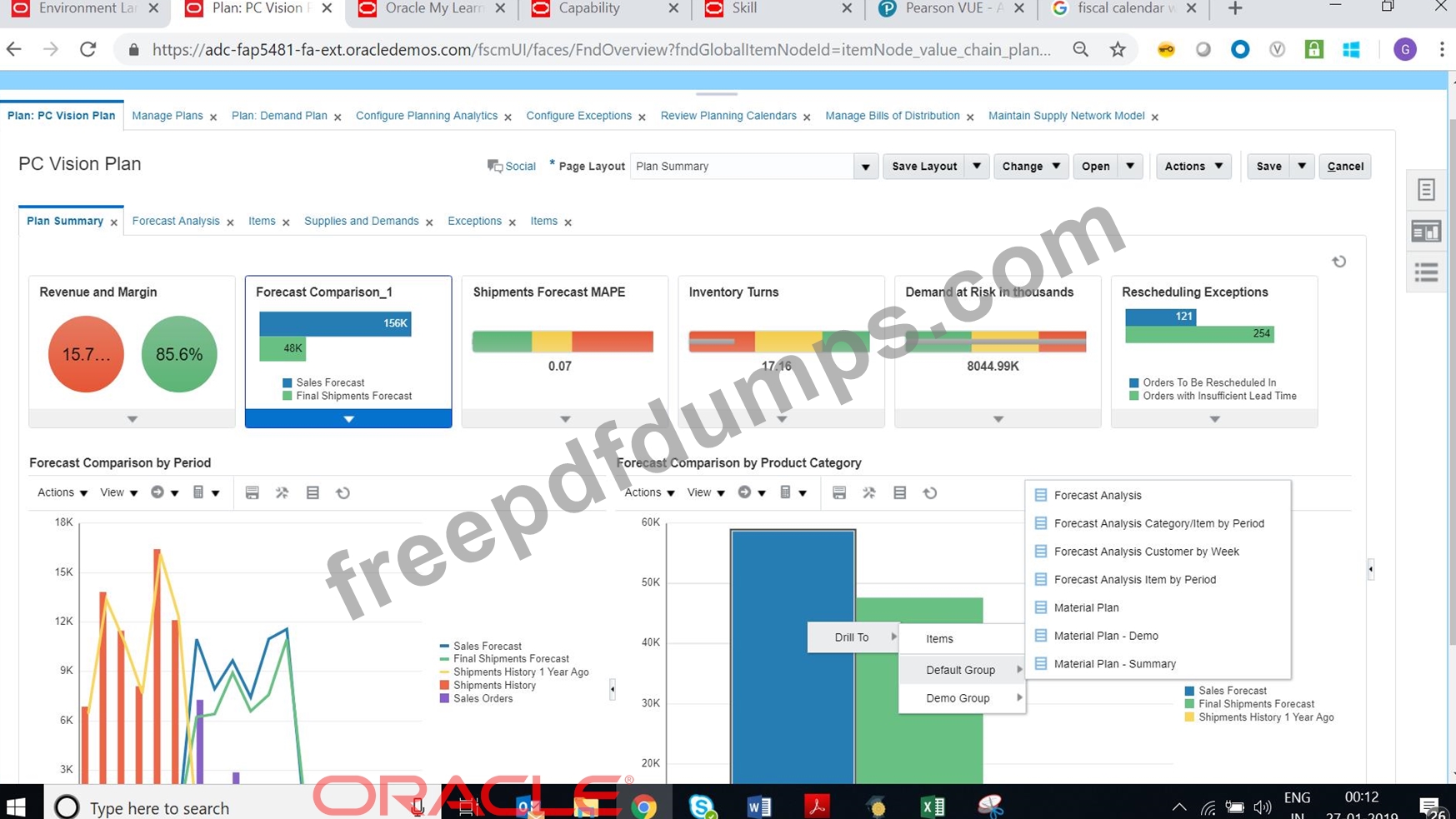1456x819 pixels.
Task: Open the right-side layout panel icon
Action: click(x=1426, y=232)
